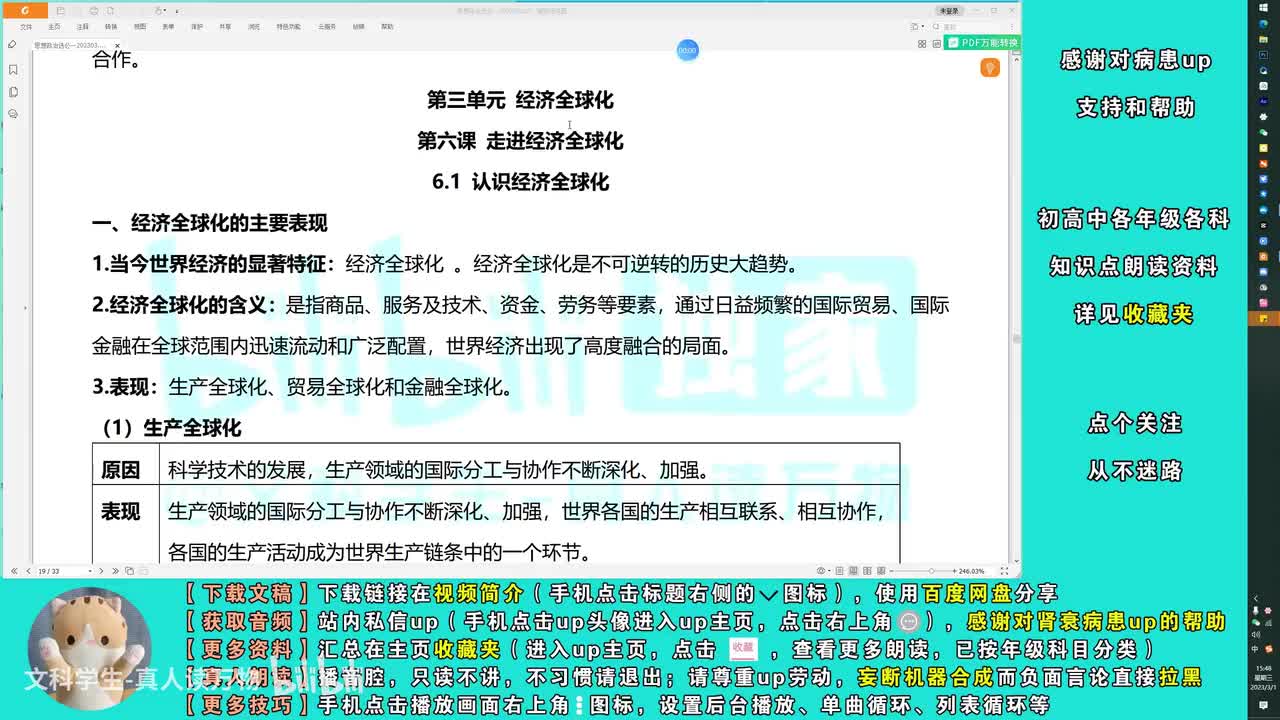Toggle full screen view in status bar

(1004, 571)
